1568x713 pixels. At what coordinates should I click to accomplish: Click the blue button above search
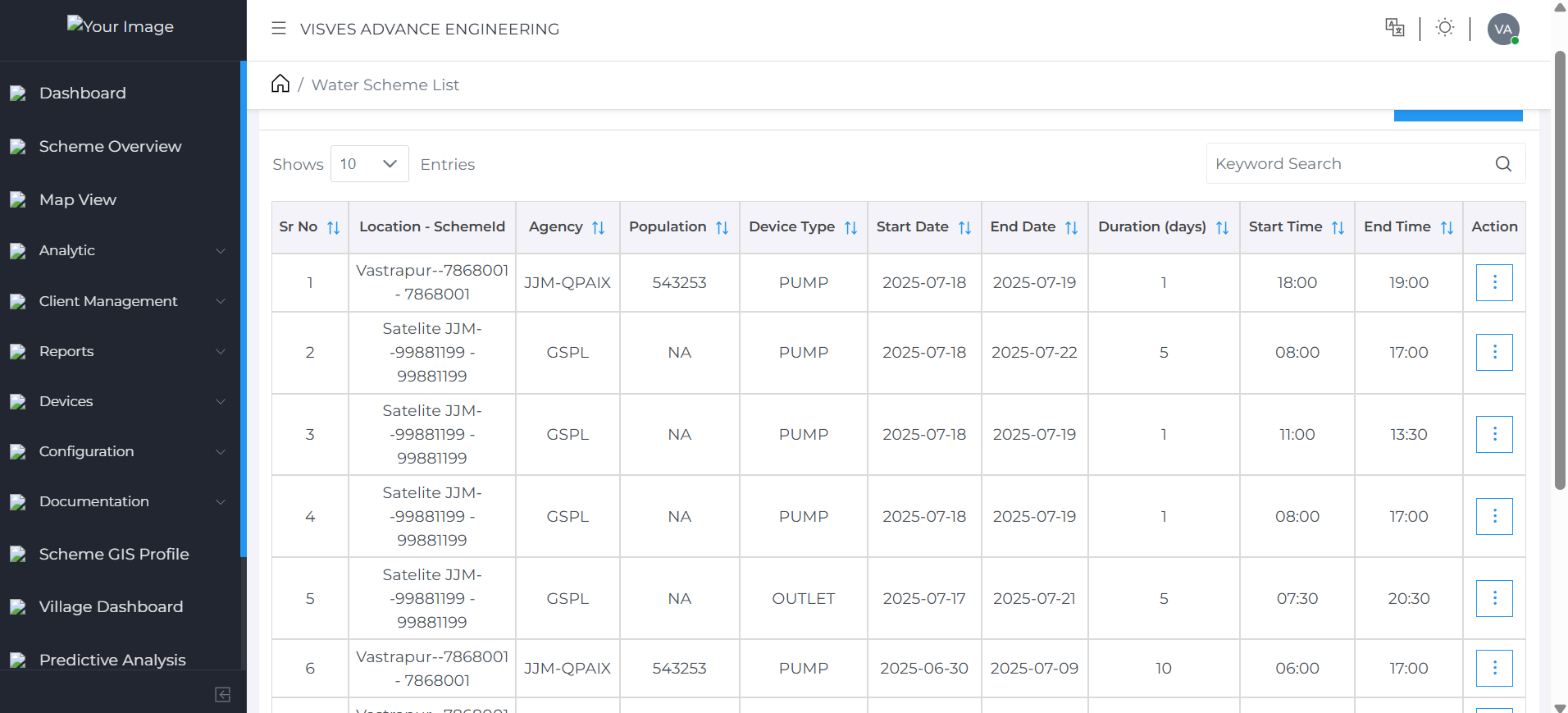pos(1457,116)
